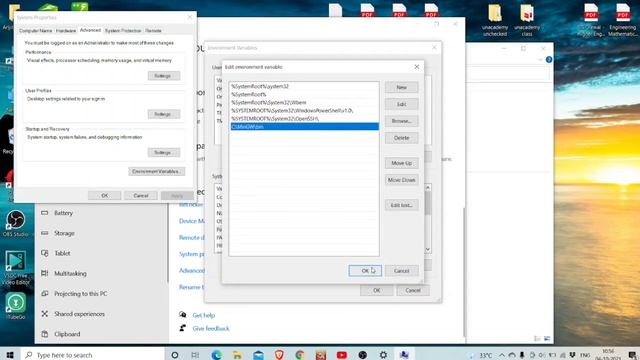
Task: Confirm with OK in Edit environment variable
Action: click(365, 271)
